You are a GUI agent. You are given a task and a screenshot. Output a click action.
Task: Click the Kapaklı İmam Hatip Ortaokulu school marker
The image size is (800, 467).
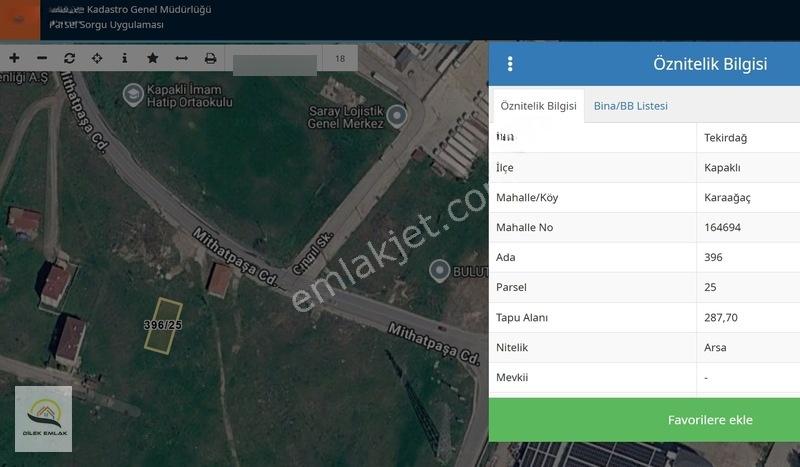point(133,95)
